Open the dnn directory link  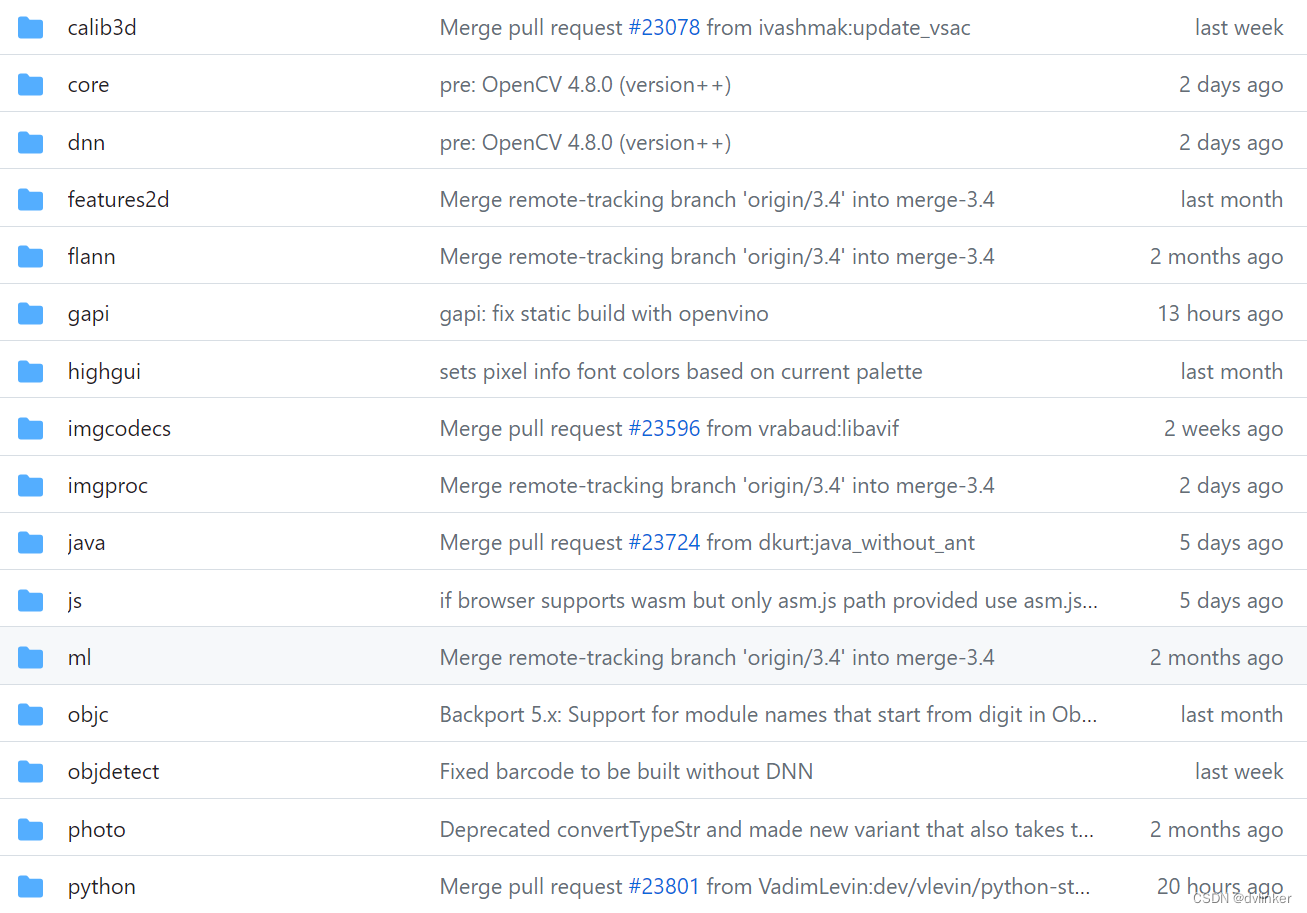[x=86, y=143]
